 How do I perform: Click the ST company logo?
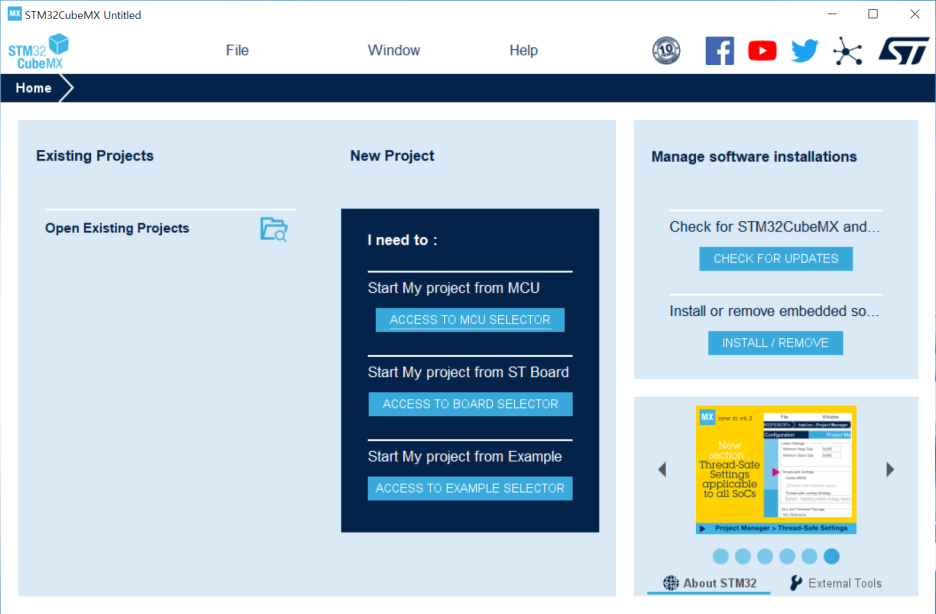point(903,51)
